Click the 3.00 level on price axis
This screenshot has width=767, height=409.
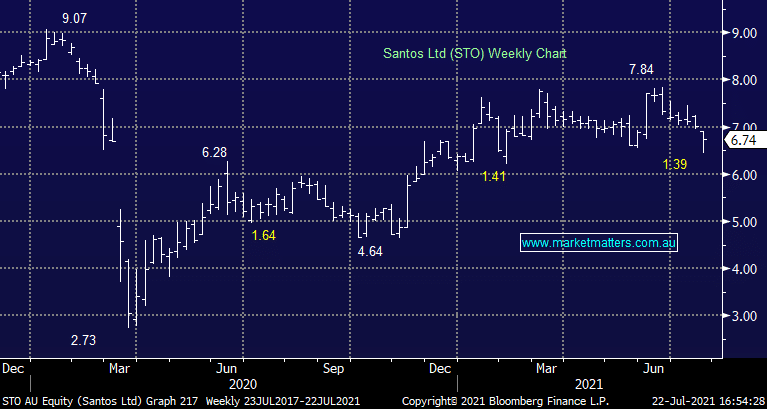[x=742, y=316]
